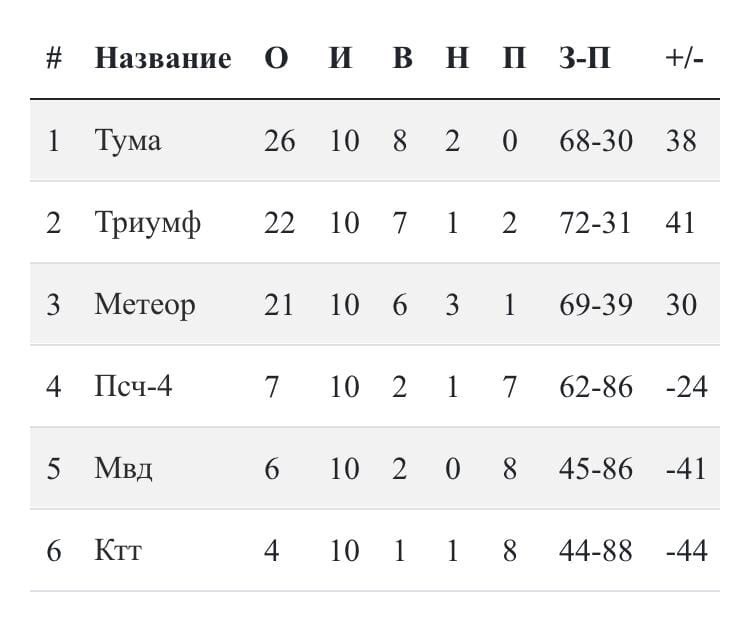Select Метеор's 69-39 goal record
This screenshot has height=620, width=750.
[596, 305]
